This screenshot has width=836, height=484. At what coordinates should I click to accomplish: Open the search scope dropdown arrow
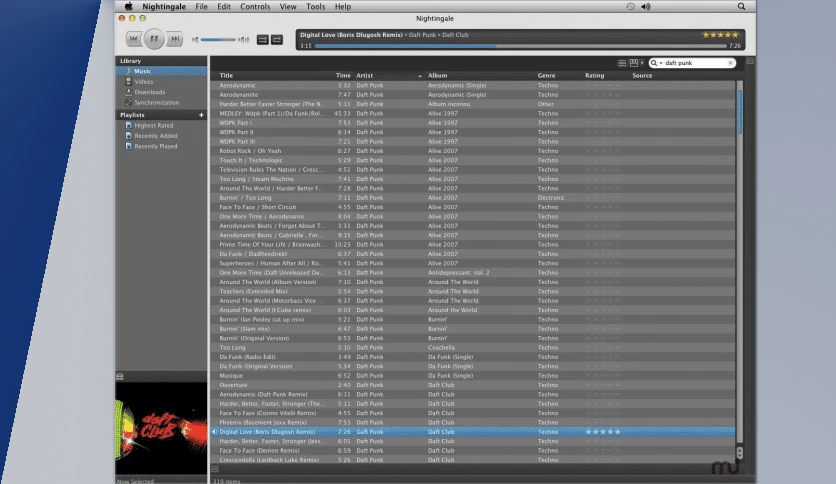tap(661, 63)
